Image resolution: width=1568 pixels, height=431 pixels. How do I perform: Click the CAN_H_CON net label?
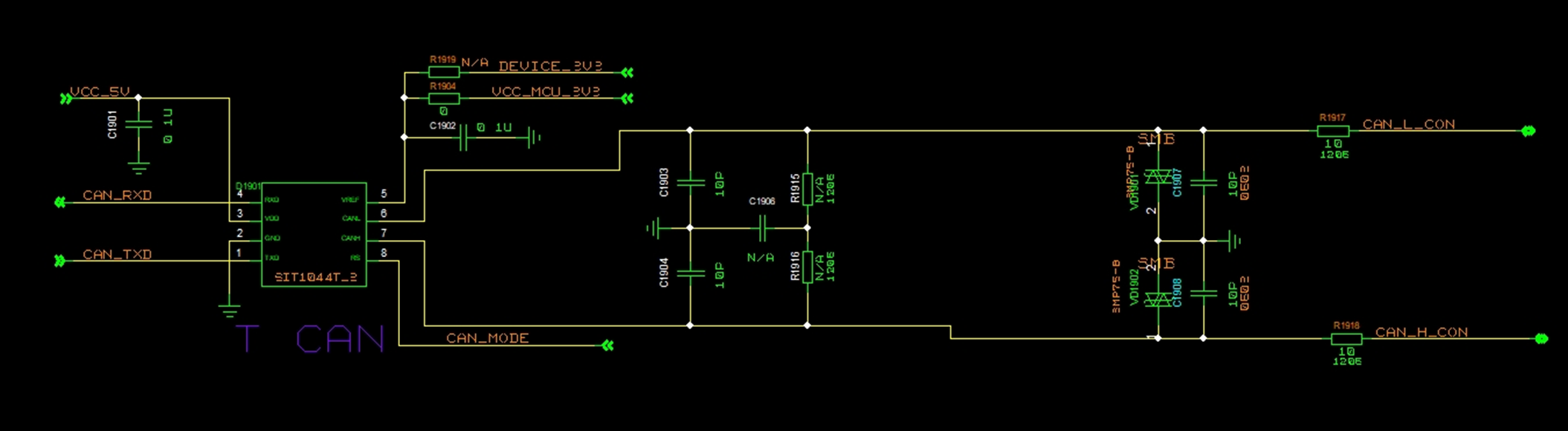click(x=1422, y=332)
